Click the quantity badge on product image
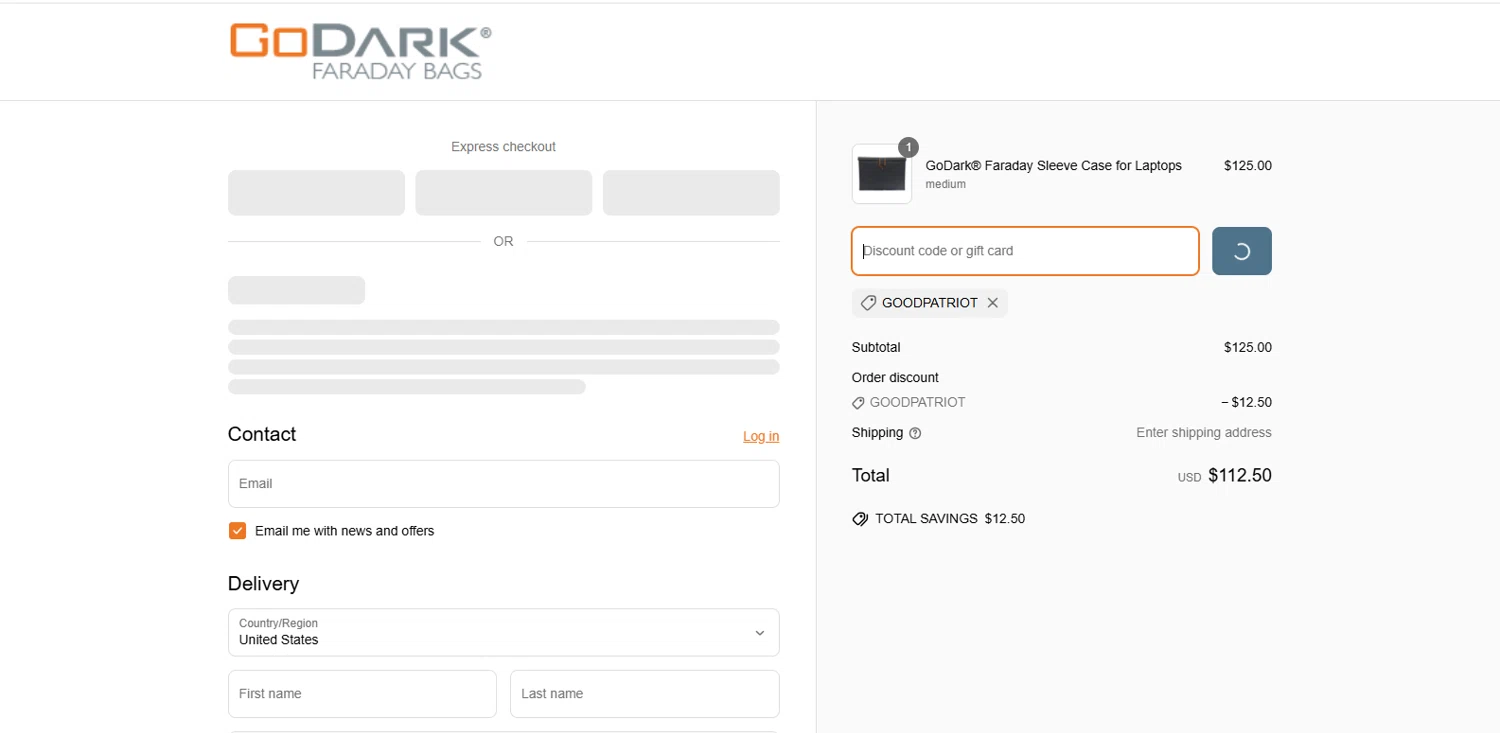Viewport: 1500px width, 733px height. click(908, 147)
